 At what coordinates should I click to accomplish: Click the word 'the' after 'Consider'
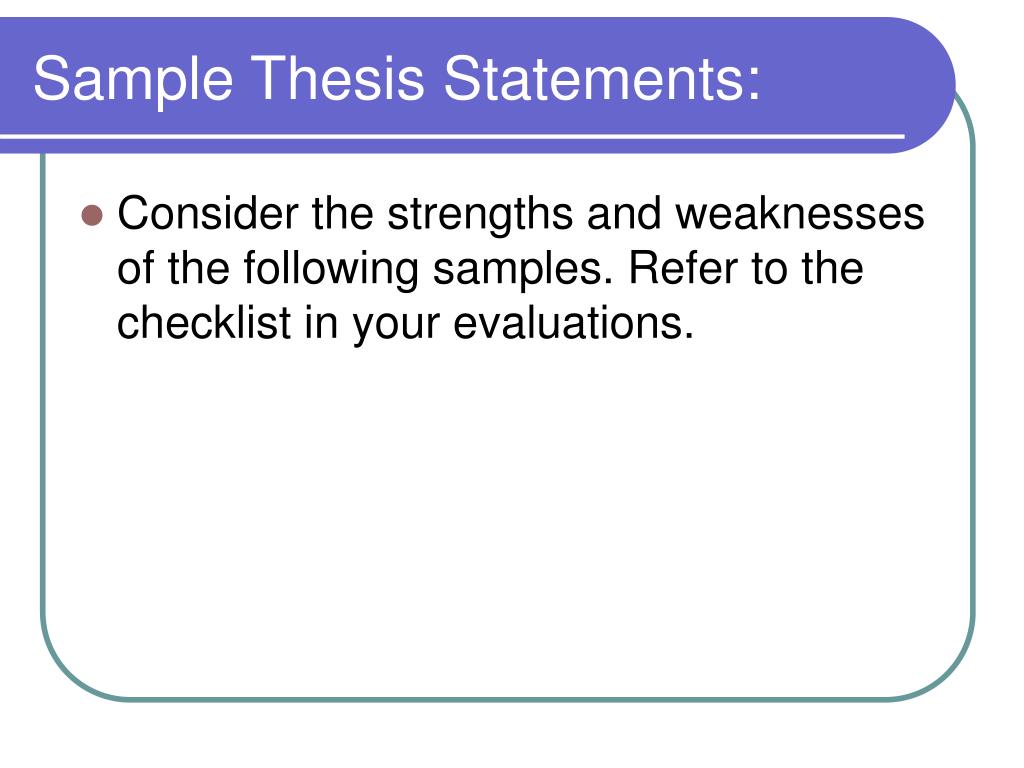coord(342,214)
